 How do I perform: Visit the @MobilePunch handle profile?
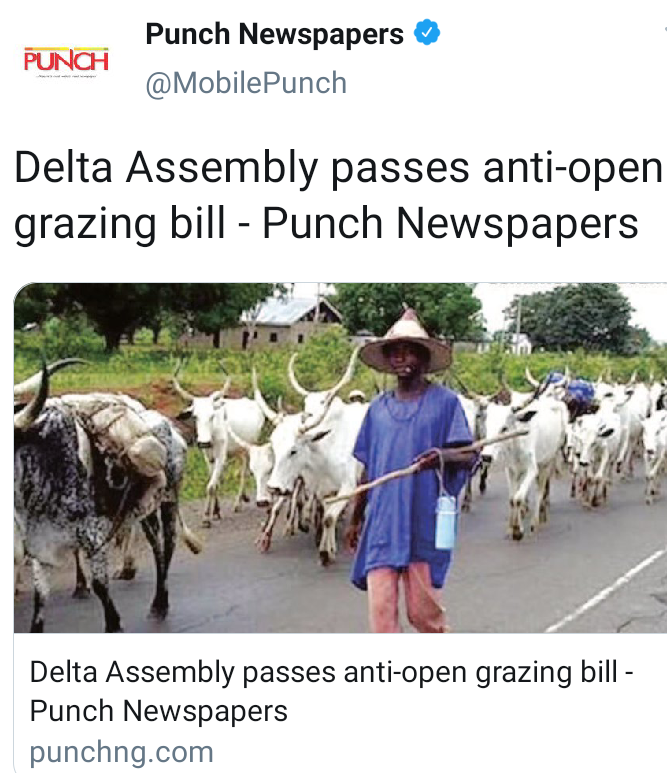coord(246,83)
